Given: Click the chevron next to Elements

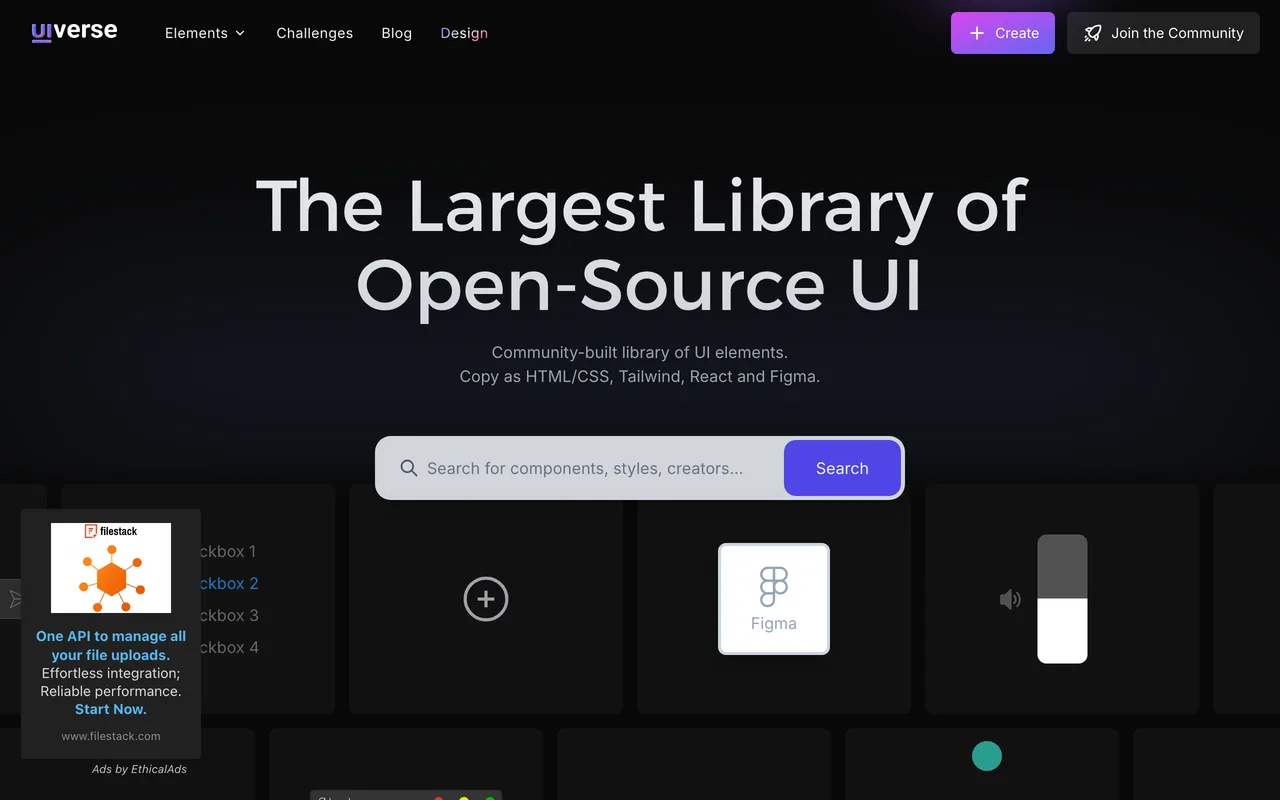Looking at the screenshot, I should pos(240,33).
